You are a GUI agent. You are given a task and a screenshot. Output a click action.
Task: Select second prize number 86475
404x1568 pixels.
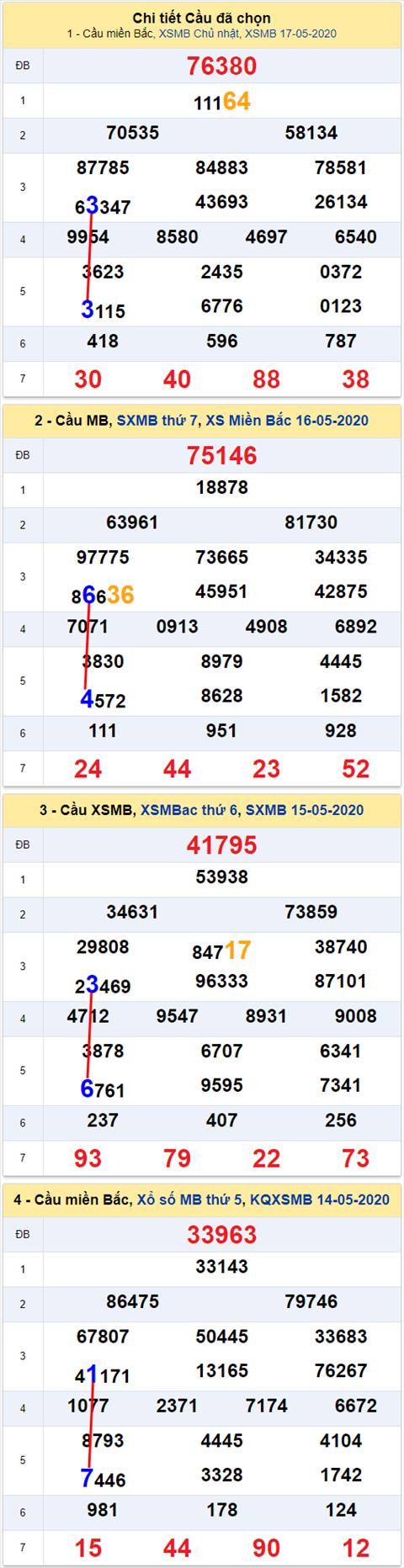pyautogui.click(x=133, y=1301)
